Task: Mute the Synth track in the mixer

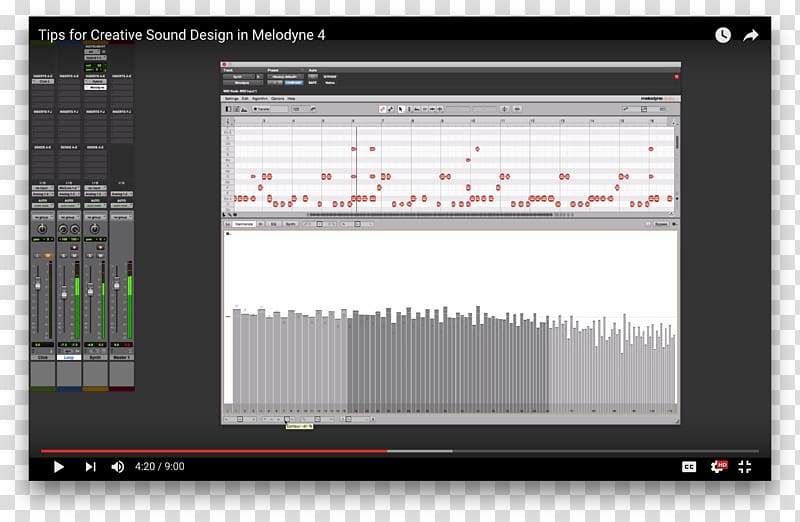Action: tap(100, 256)
